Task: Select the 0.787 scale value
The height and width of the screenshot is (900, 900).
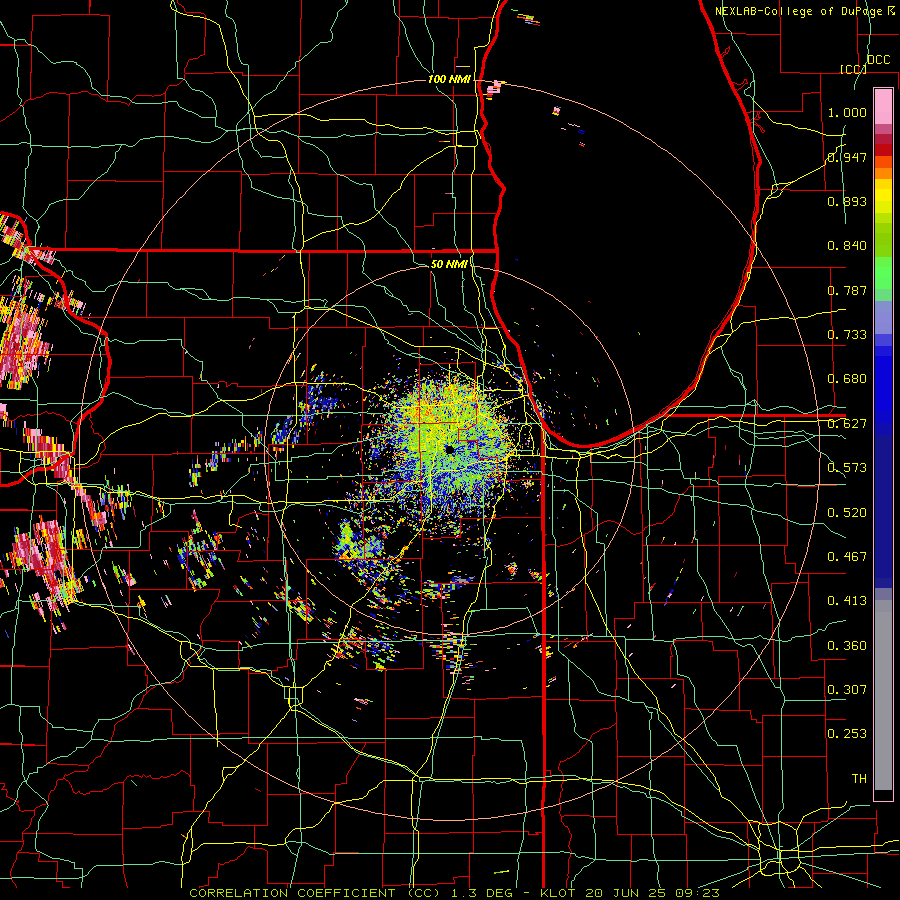Action: (847, 290)
